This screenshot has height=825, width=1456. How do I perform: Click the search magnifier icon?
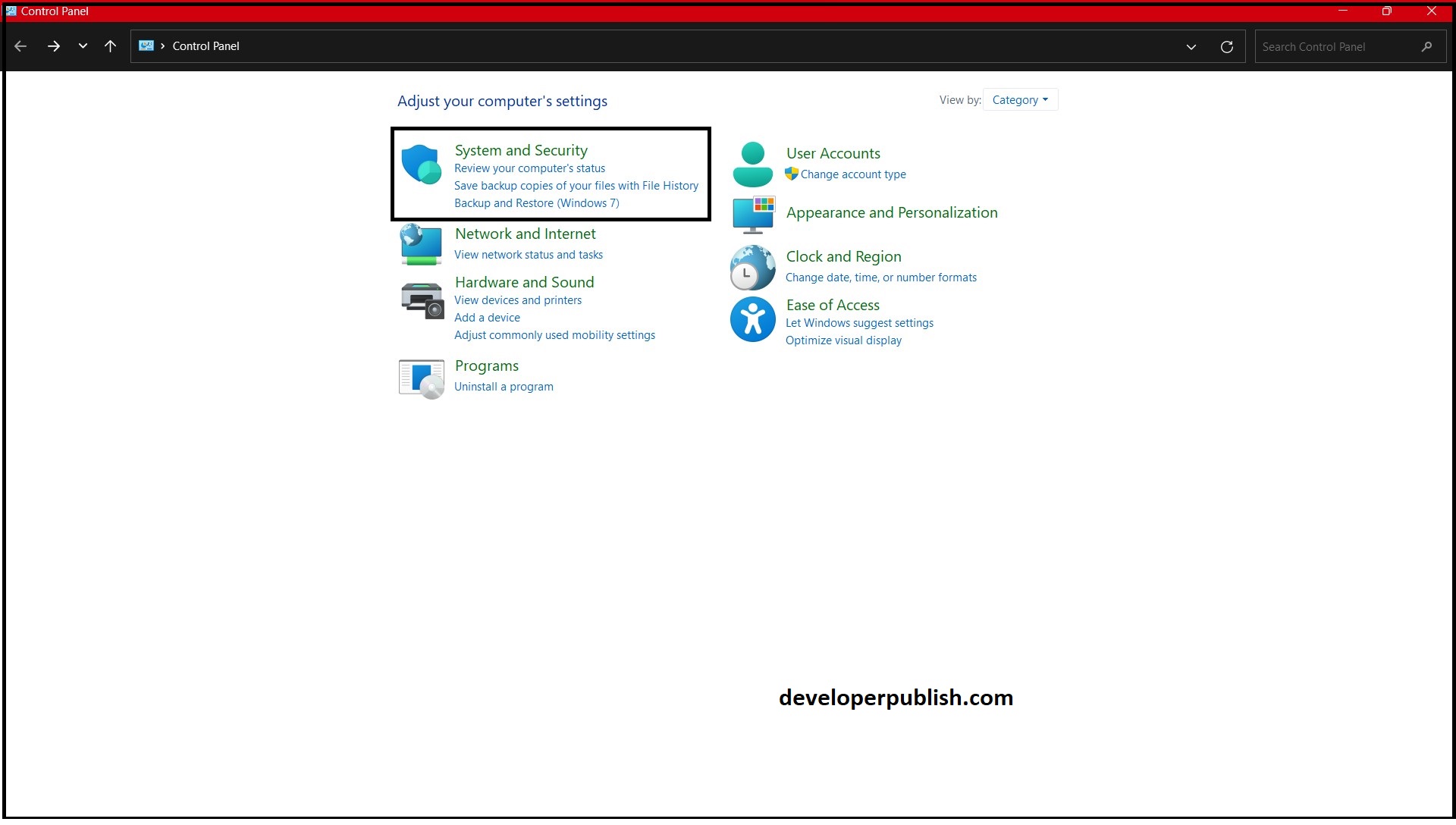[1426, 46]
